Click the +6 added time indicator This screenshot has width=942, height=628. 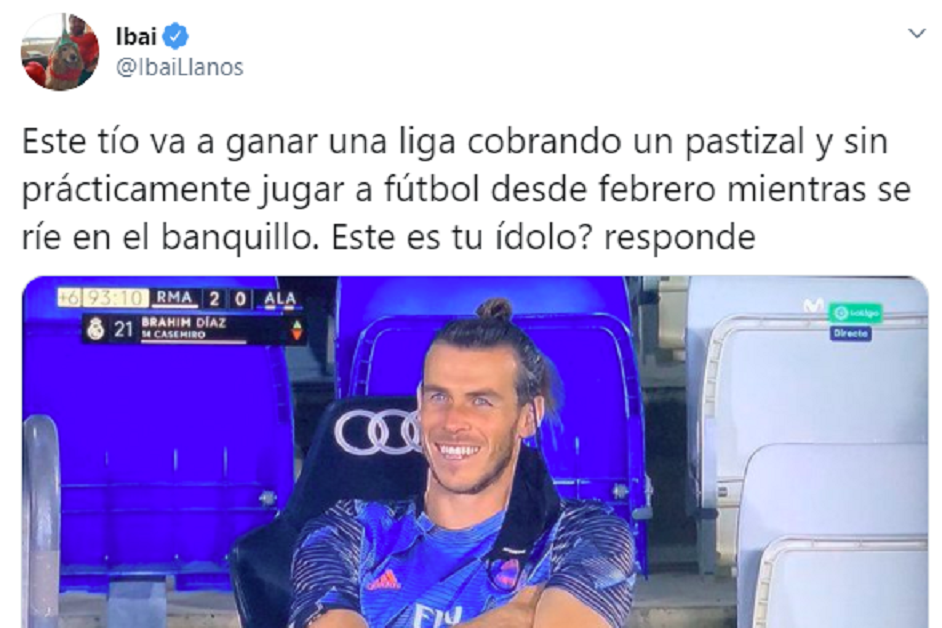pos(68,298)
